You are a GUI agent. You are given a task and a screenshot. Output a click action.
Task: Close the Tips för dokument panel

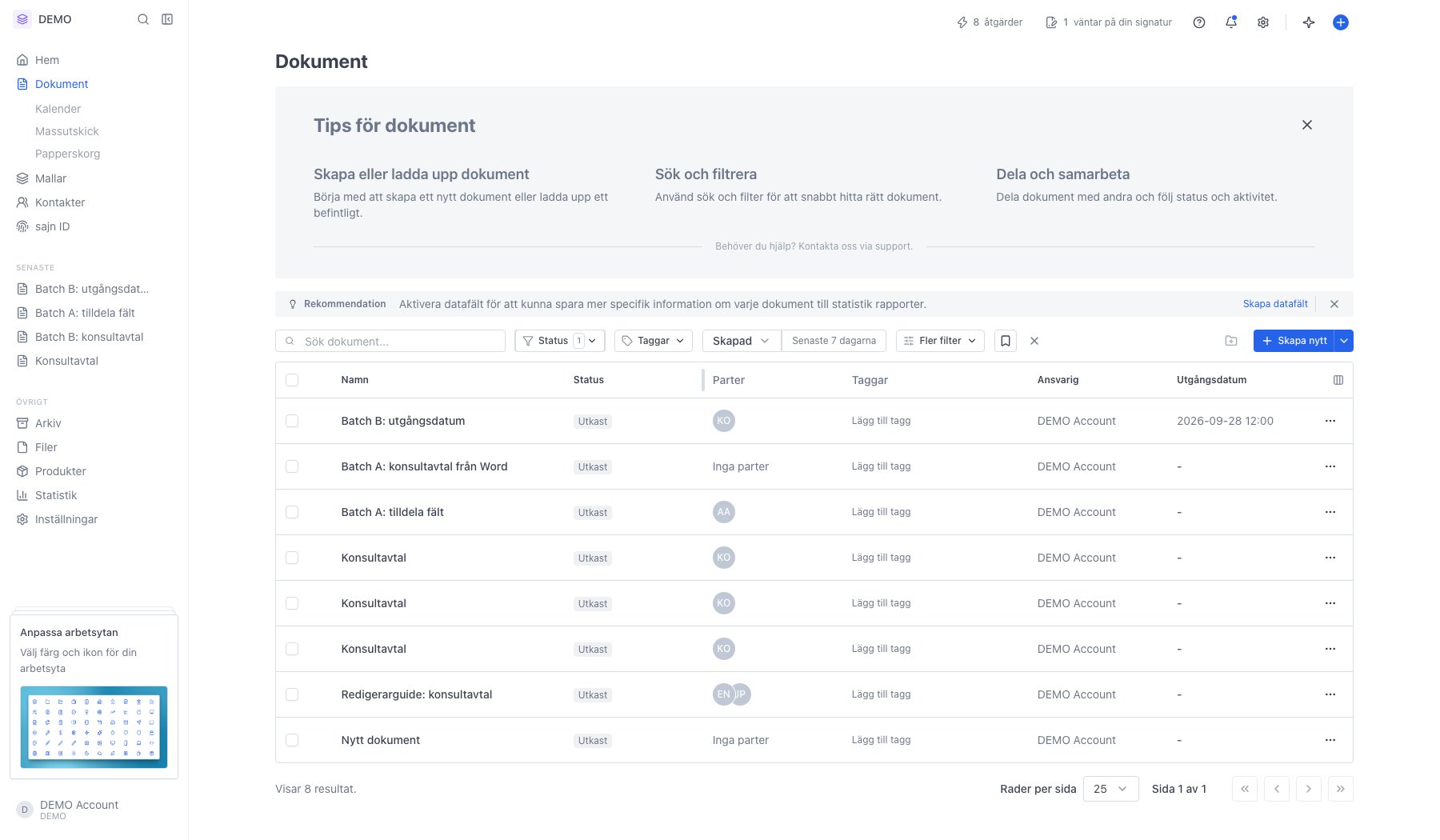pos(1307,125)
